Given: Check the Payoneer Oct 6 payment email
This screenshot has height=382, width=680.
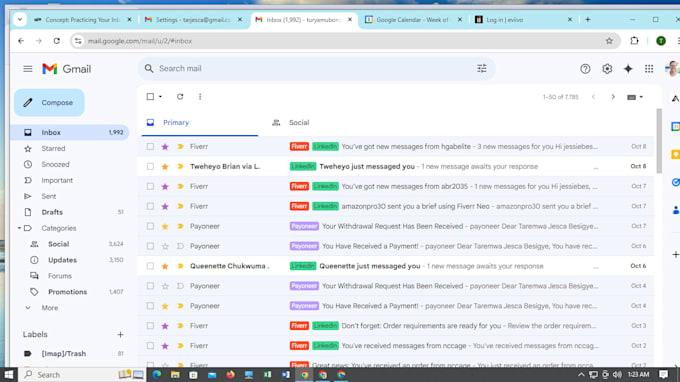Looking at the screenshot, I should (x=150, y=246).
